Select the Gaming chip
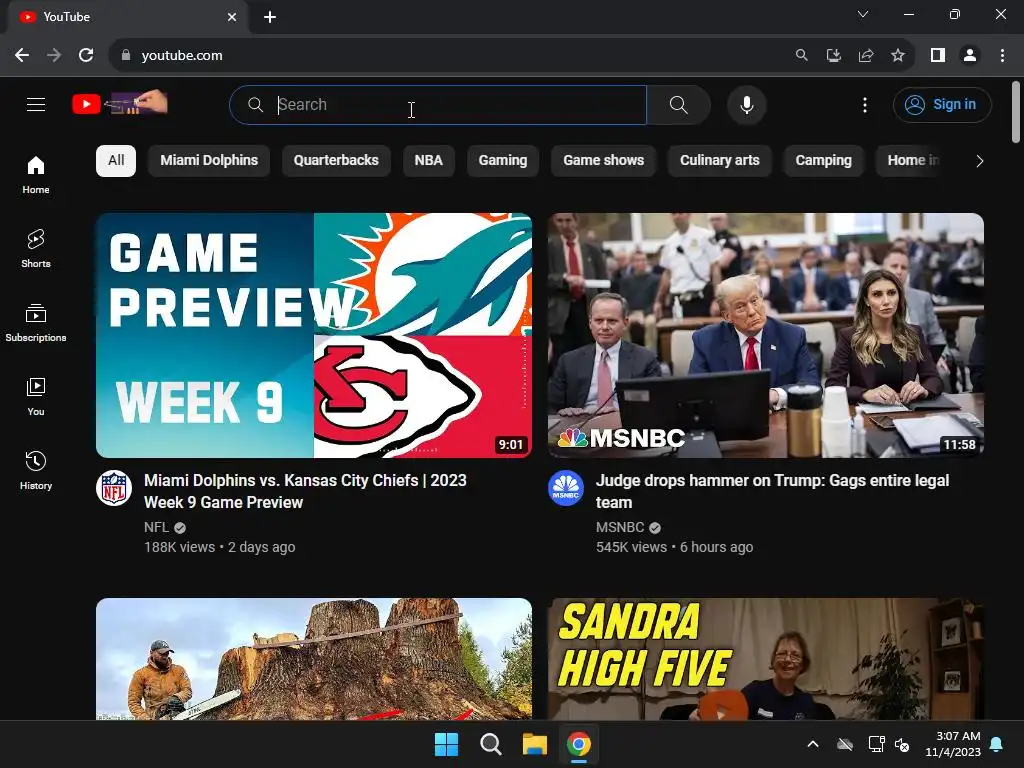Screen dimensions: 1024x768 tap(503, 161)
